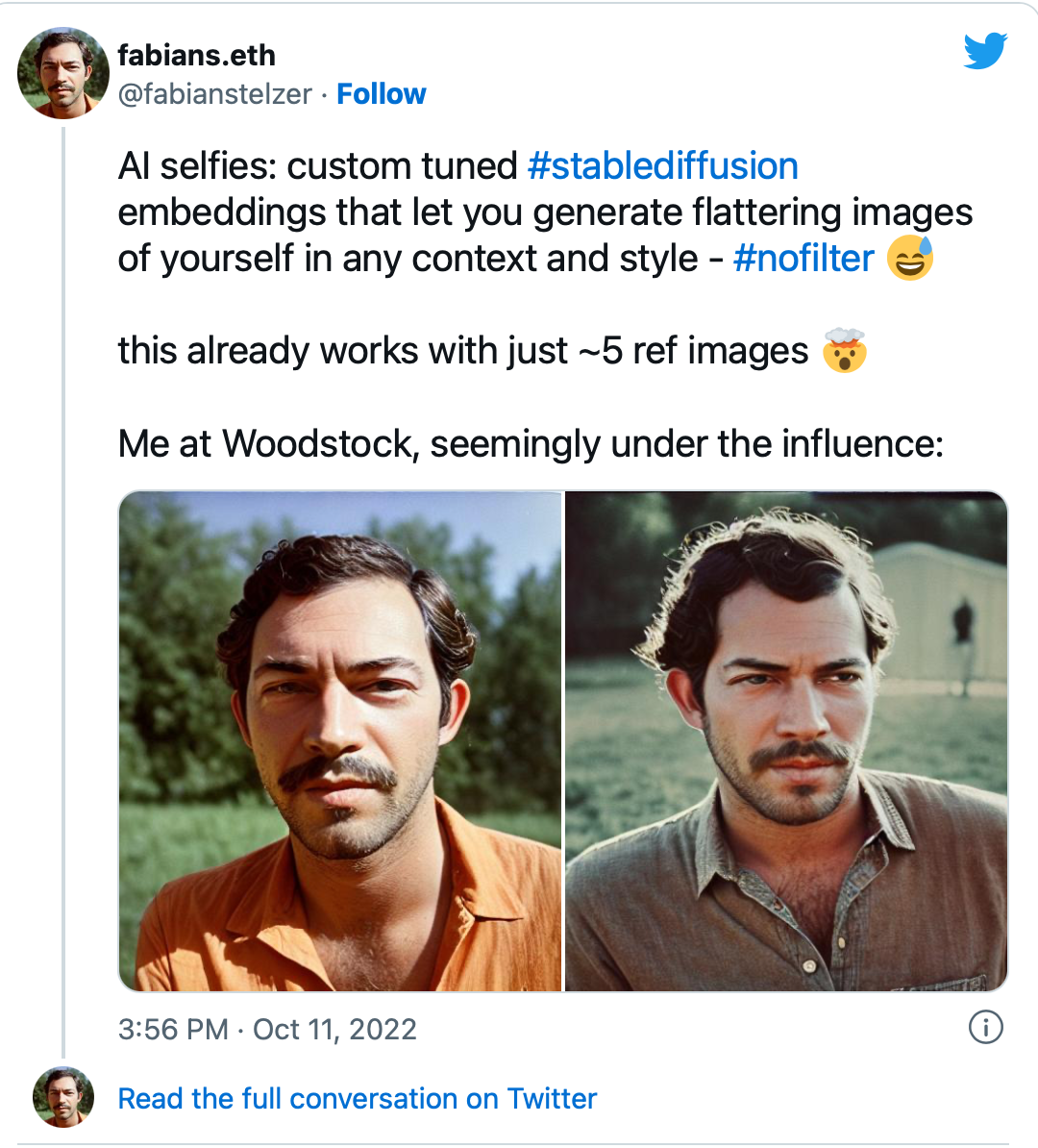Click the large profile avatar beside fabians.eth
The image size is (1038, 1148).
(63, 73)
